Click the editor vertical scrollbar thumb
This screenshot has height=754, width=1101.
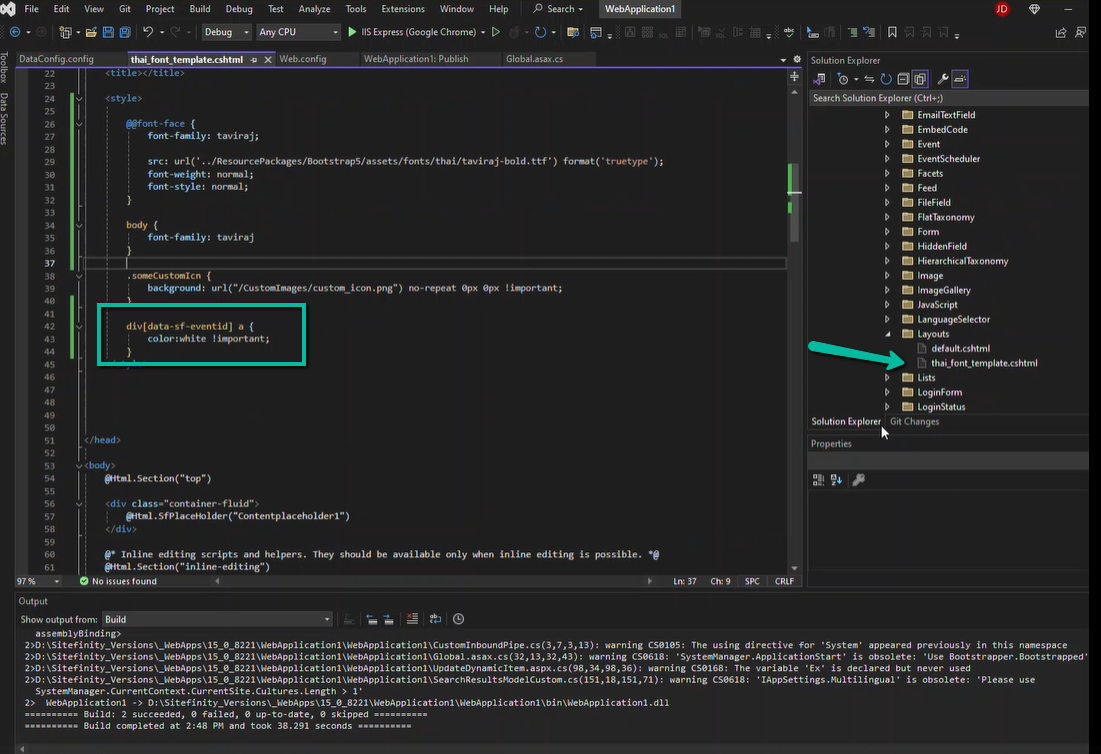click(x=794, y=203)
